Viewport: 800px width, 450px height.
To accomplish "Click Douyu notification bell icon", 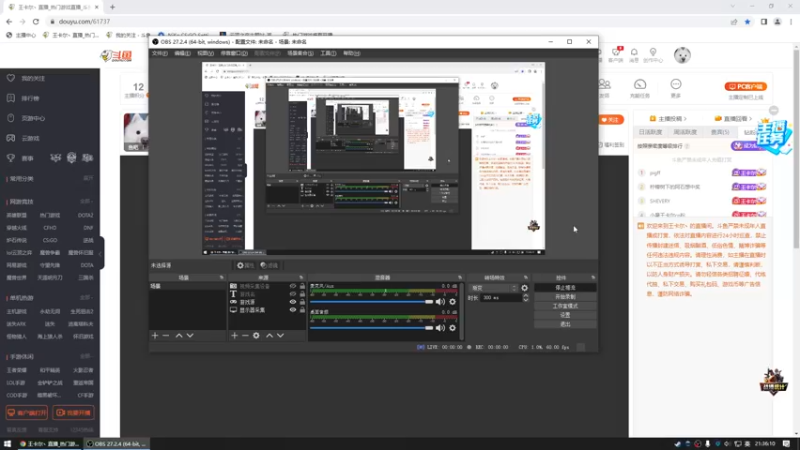I will (x=634, y=54).
